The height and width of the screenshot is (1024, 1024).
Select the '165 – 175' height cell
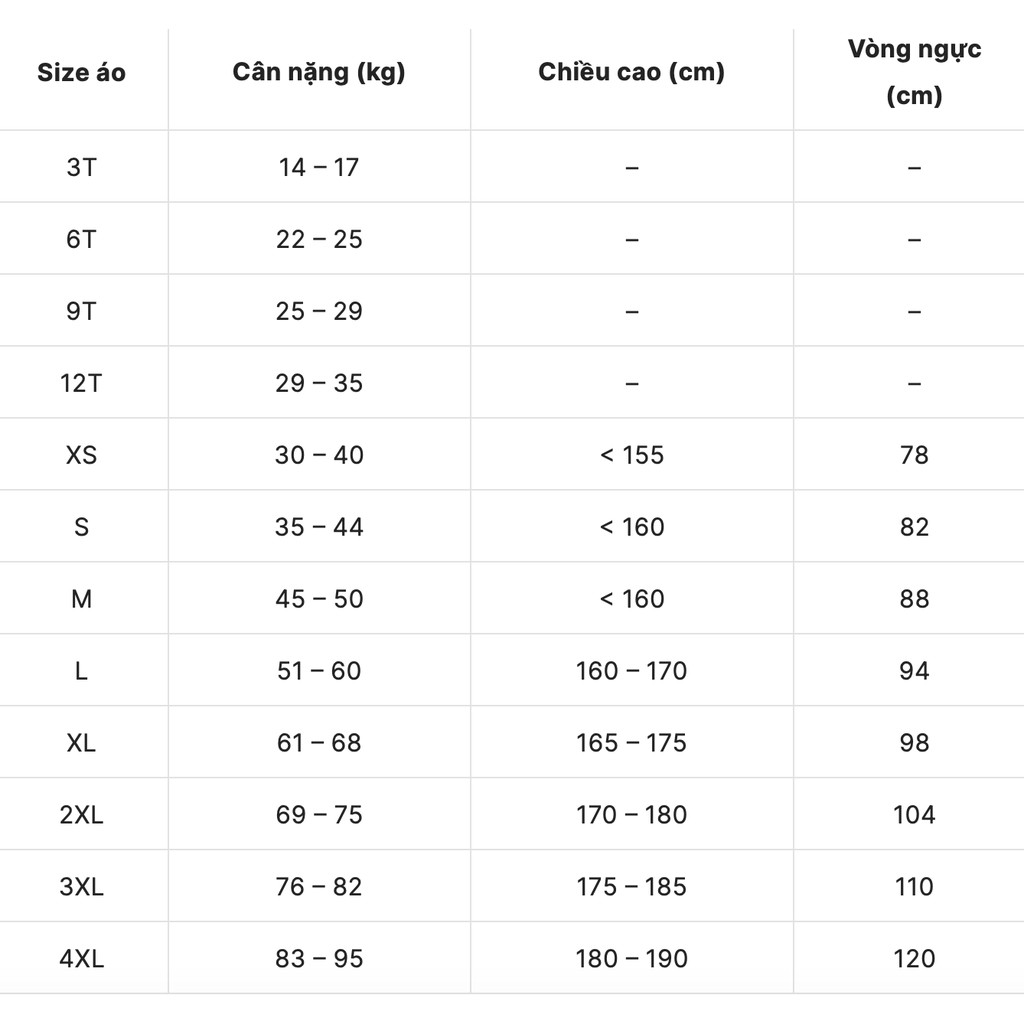632,743
